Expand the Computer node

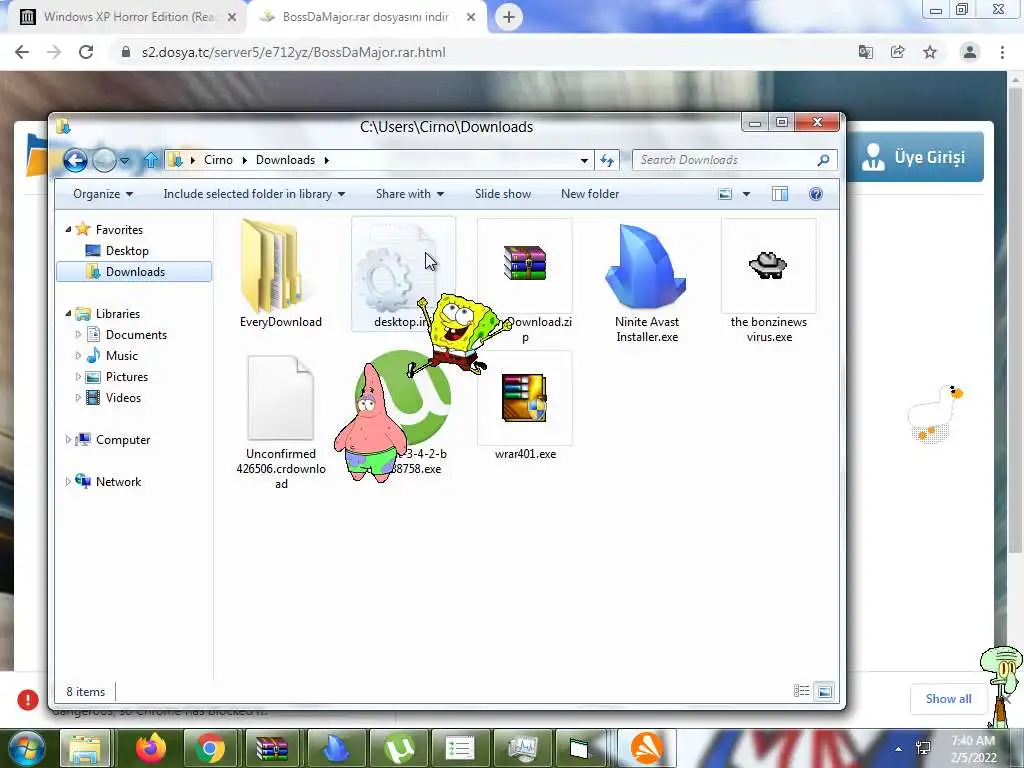coord(68,440)
